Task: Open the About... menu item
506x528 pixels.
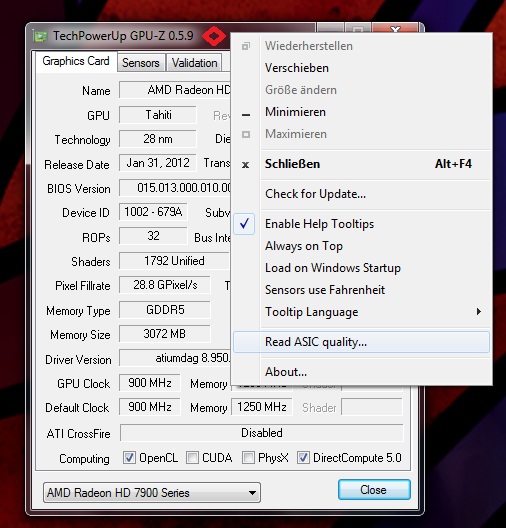Action: pyautogui.click(x=361, y=372)
